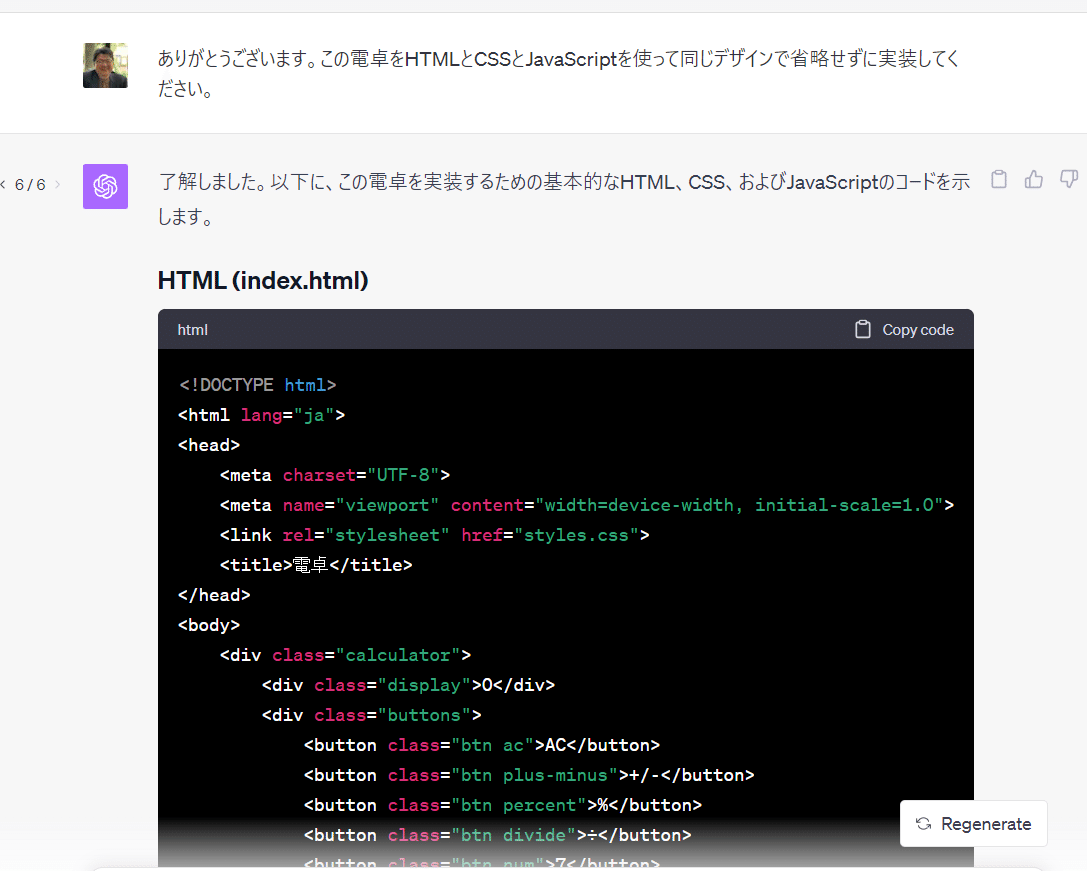
Task: Click the meta charset UTF-8 line
Action: pos(335,475)
